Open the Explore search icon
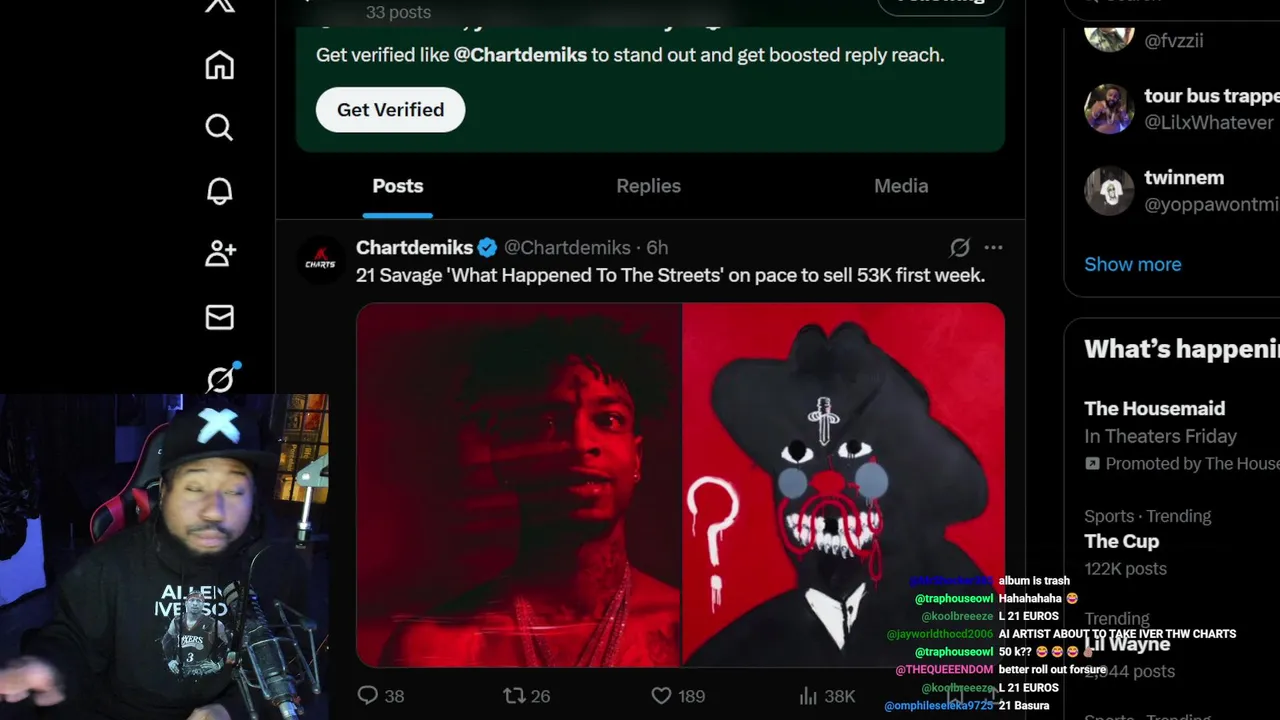 click(220, 128)
